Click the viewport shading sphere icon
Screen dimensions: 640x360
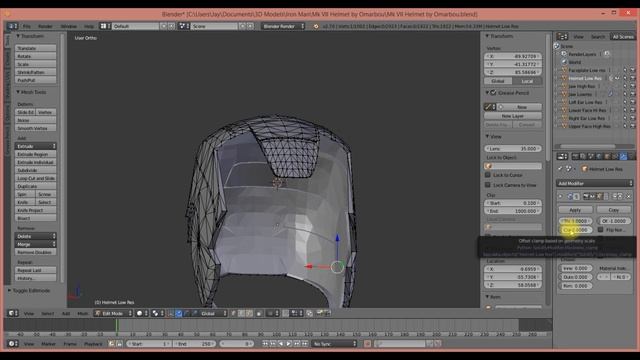pyautogui.click(x=141, y=313)
